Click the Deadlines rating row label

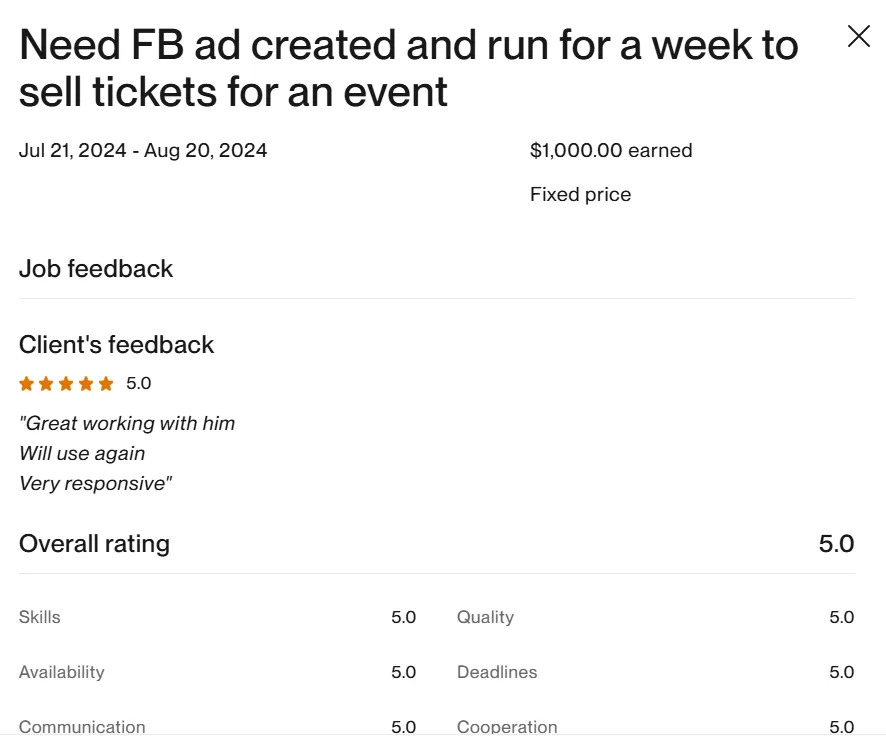coord(497,672)
